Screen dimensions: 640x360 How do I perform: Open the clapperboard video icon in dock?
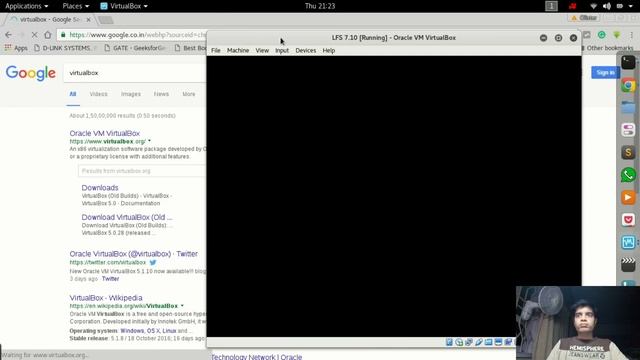(x=628, y=264)
